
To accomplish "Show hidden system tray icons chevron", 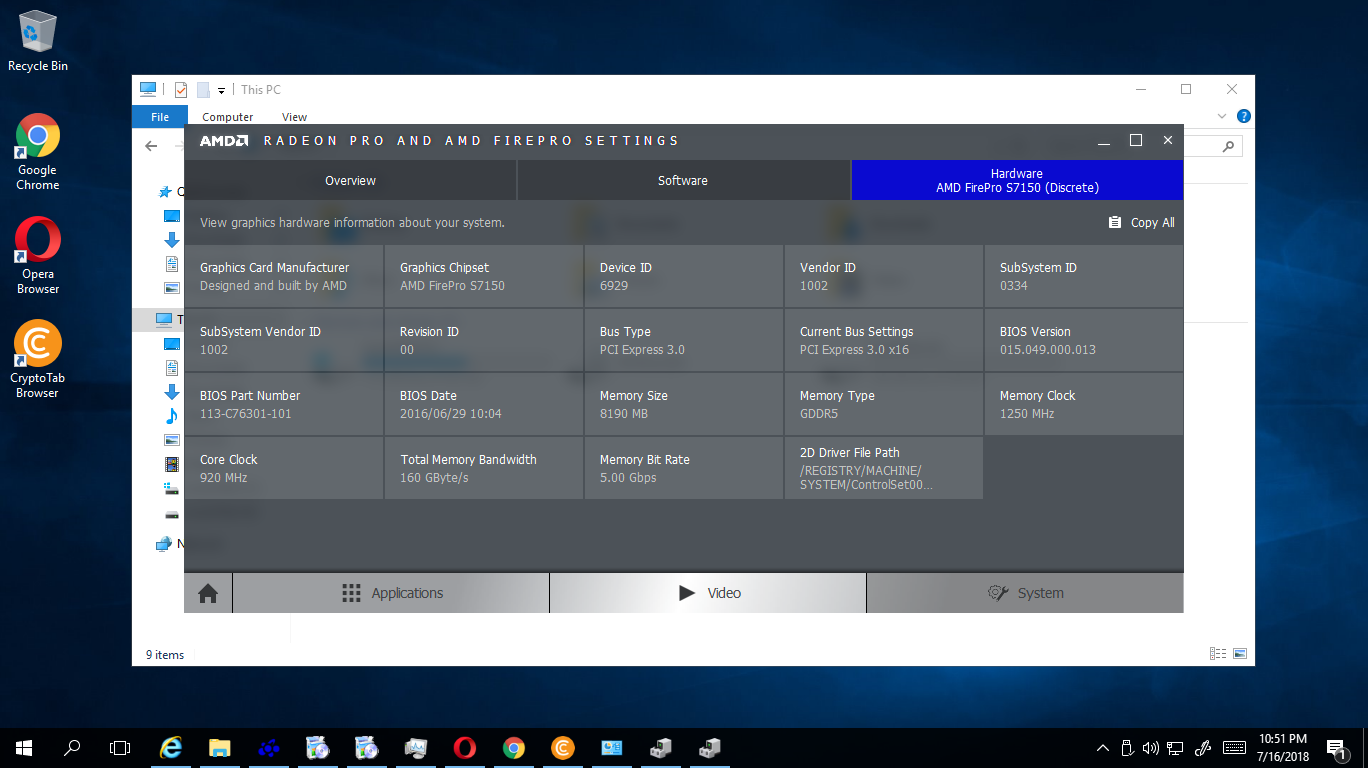I will (1103, 748).
